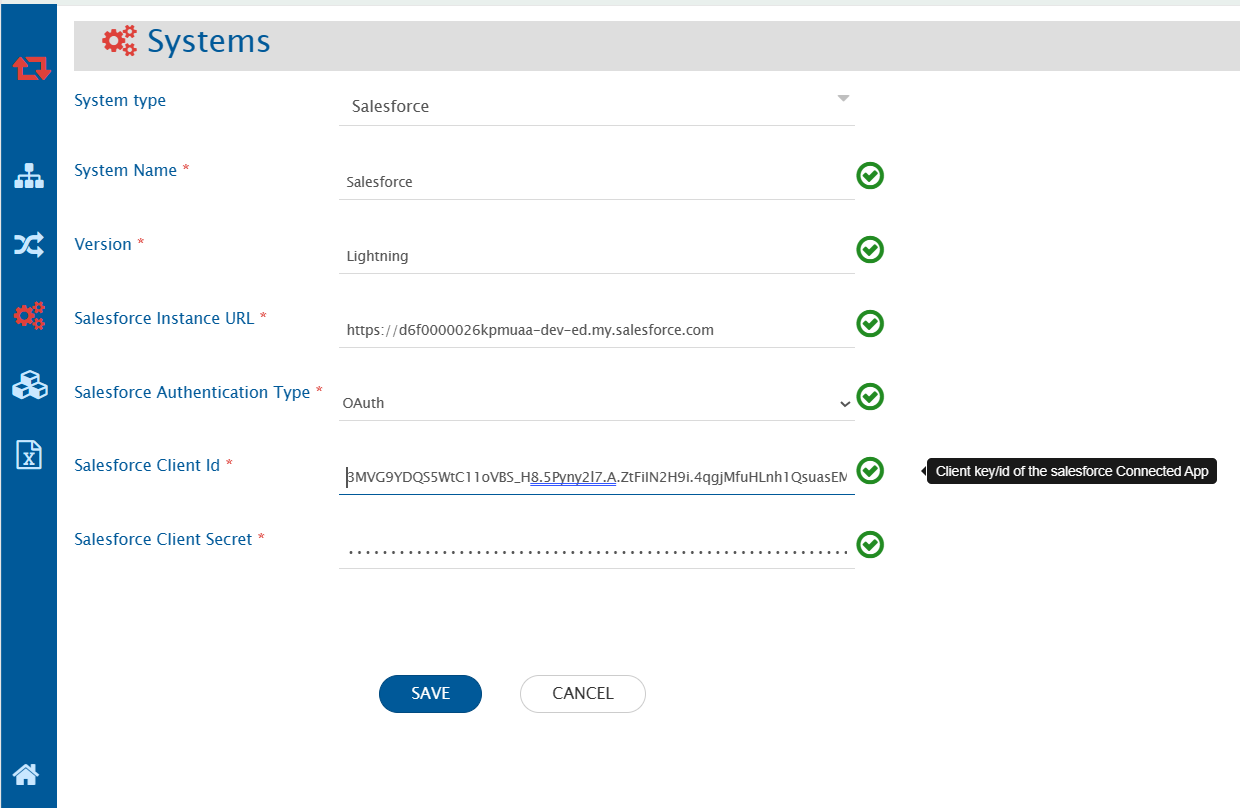Screen dimensions: 1240x808
Task: Click the green checkmark beside Salesforce Instance URL
Action: [x=870, y=323]
